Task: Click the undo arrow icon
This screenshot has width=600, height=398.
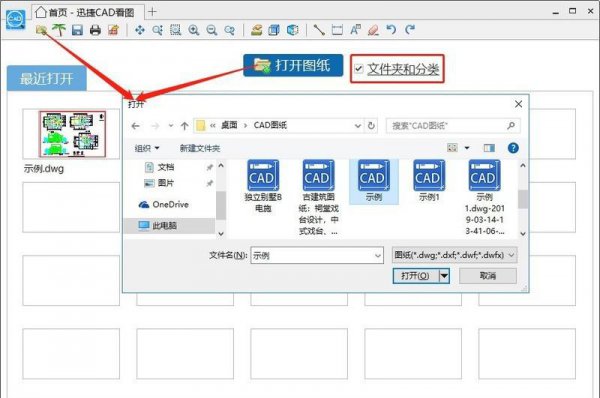Action: (x=391, y=30)
